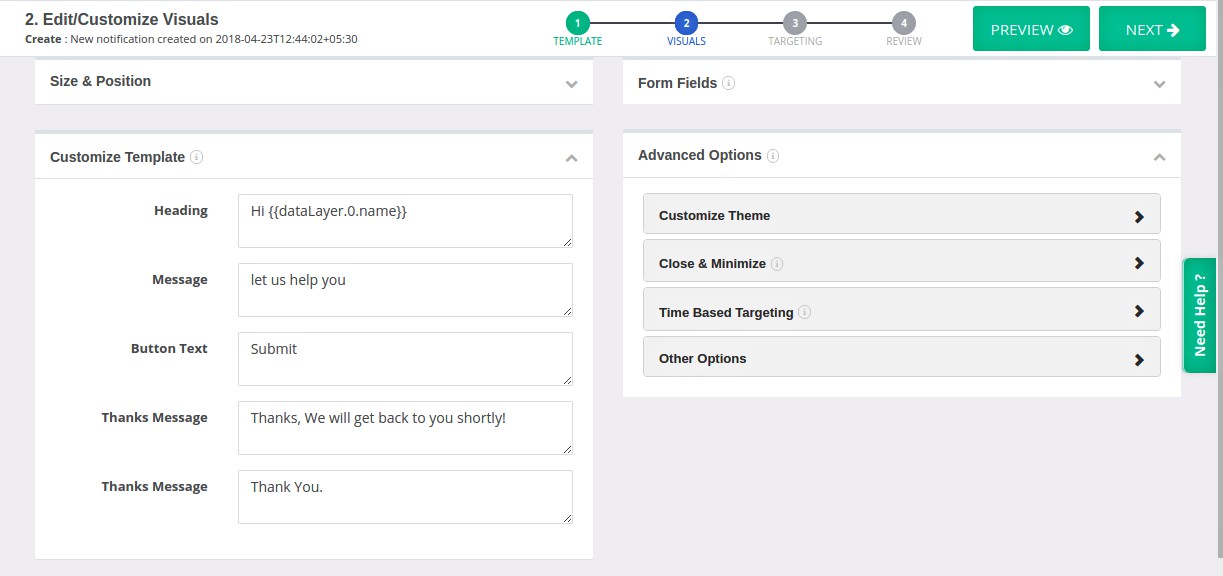Open the Customize Theme section

point(901,215)
